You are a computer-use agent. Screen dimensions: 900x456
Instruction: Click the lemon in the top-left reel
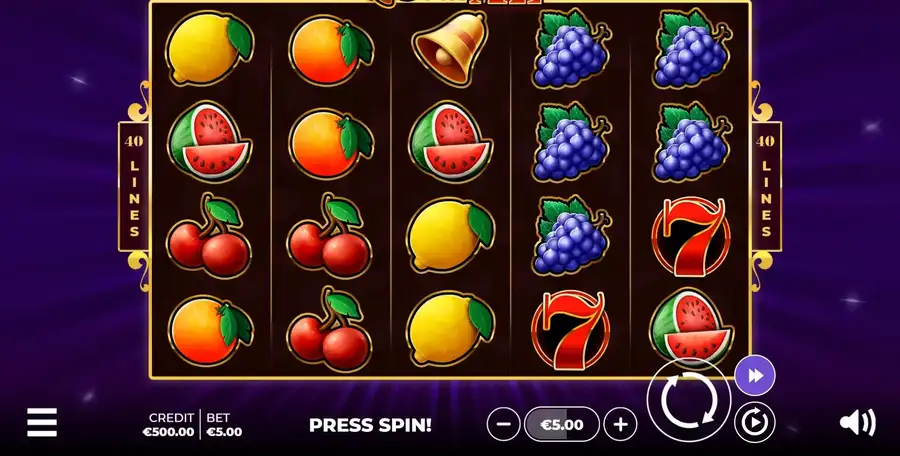click(210, 48)
